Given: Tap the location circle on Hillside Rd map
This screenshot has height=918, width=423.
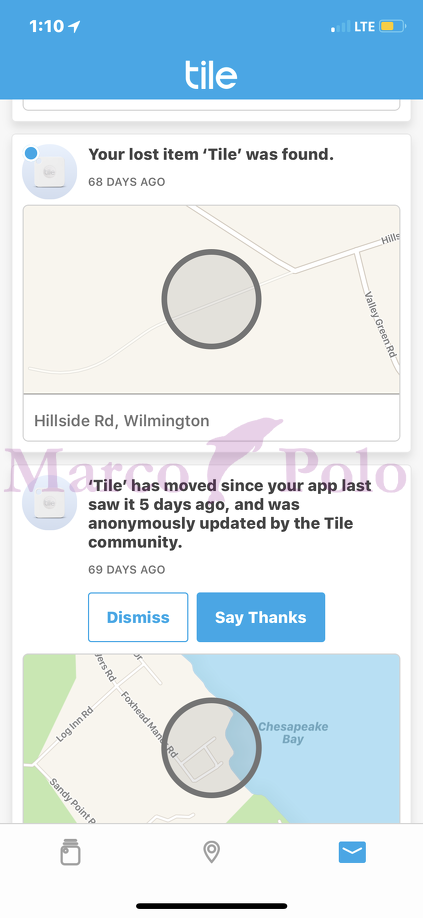Looking at the screenshot, I should tap(211, 299).
